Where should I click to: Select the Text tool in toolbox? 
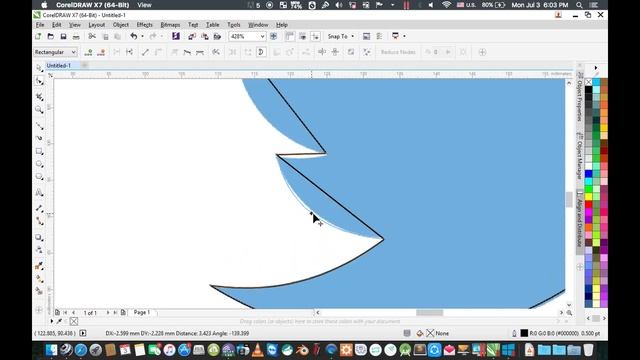tap(39, 192)
